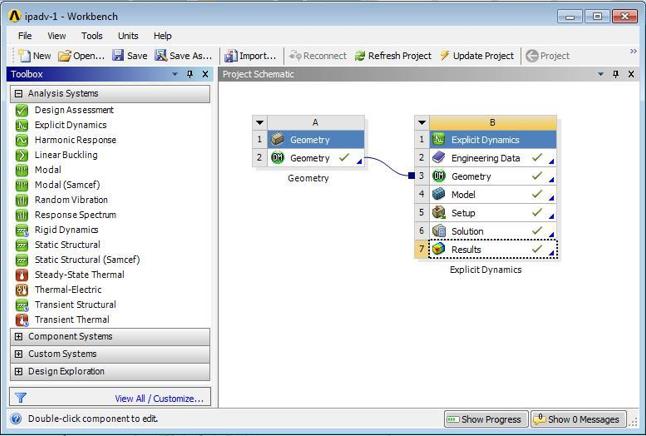Click the Engineering Data cell icon
The height and width of the screenshot is (436, 646).
(x=439, y=158)
